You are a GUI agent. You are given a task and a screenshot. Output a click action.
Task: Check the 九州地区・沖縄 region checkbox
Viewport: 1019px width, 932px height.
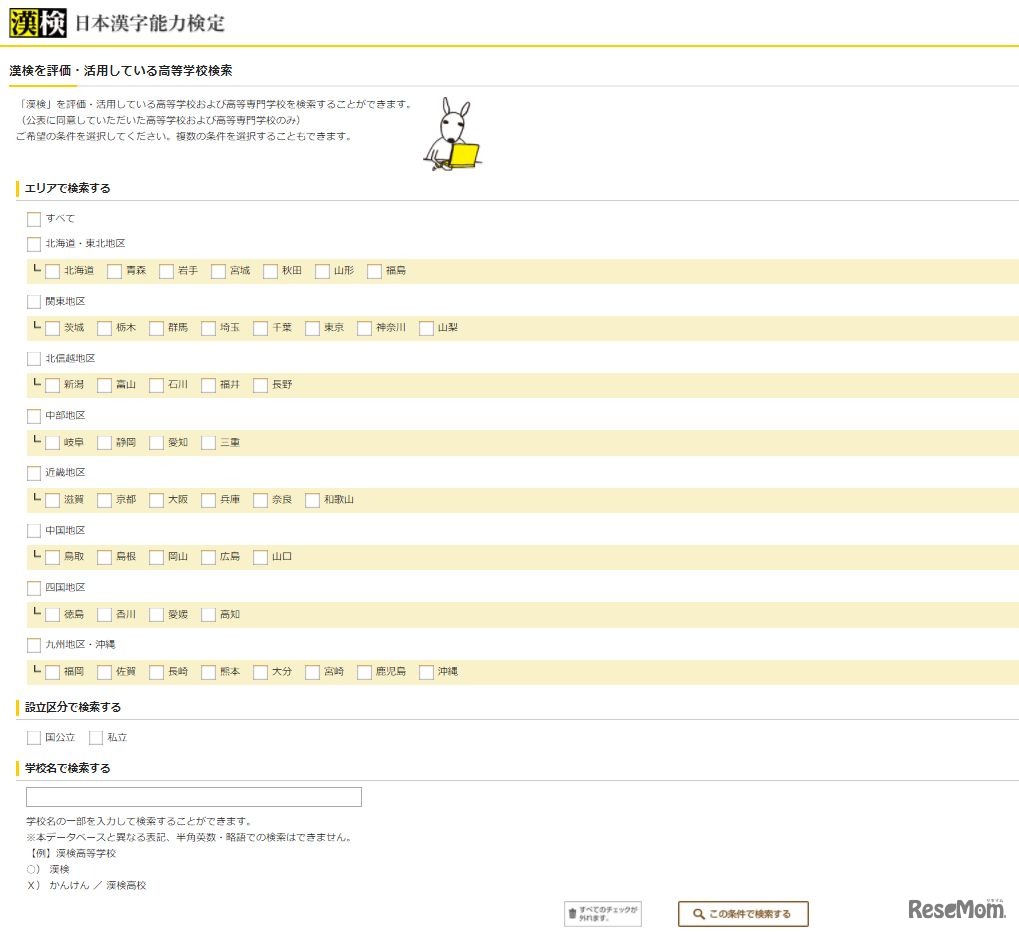tap(34, 645)
